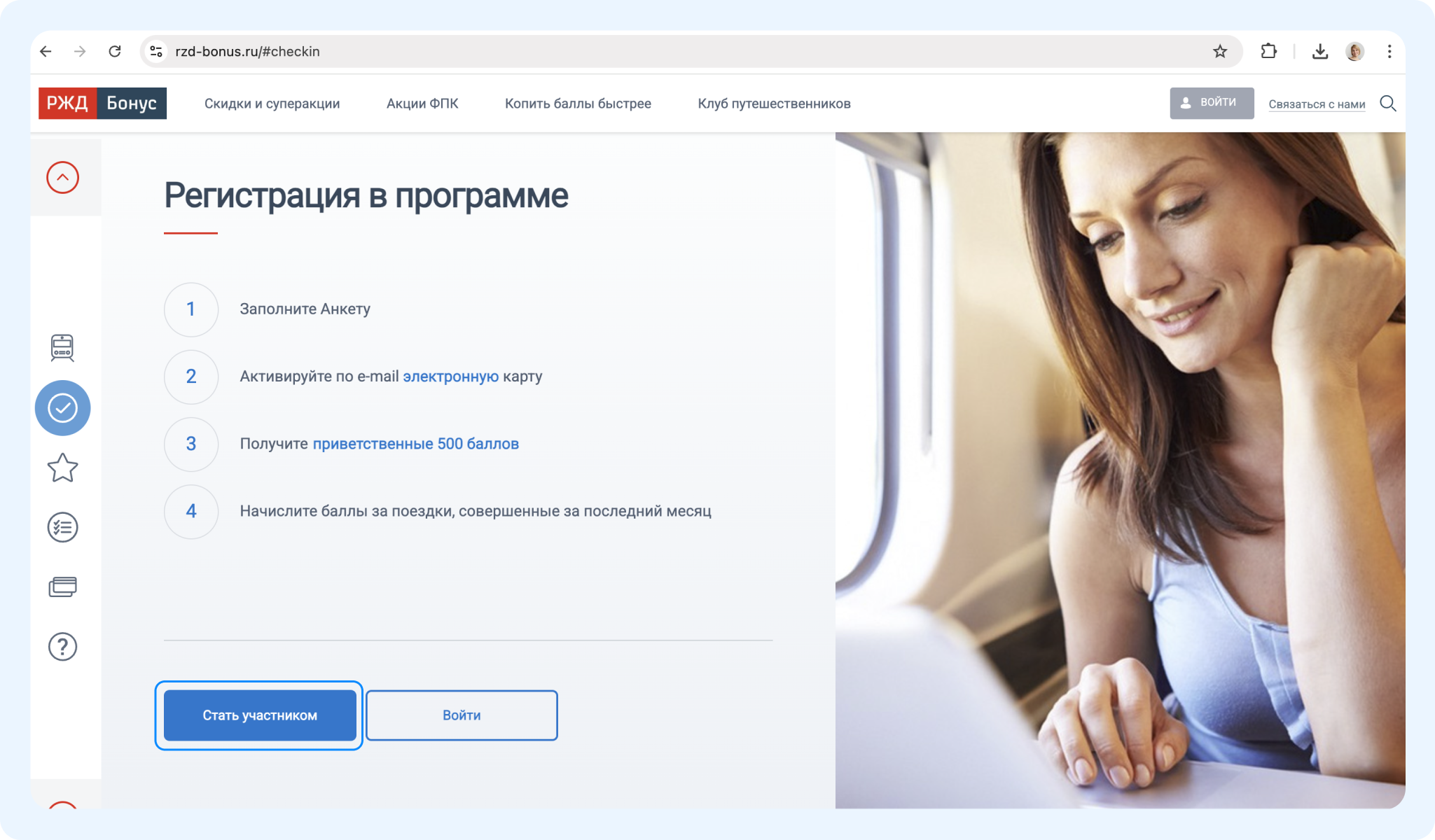Open the star icon in sidebar
This screenshot has width=1435, height=840.
click(62, 468)
